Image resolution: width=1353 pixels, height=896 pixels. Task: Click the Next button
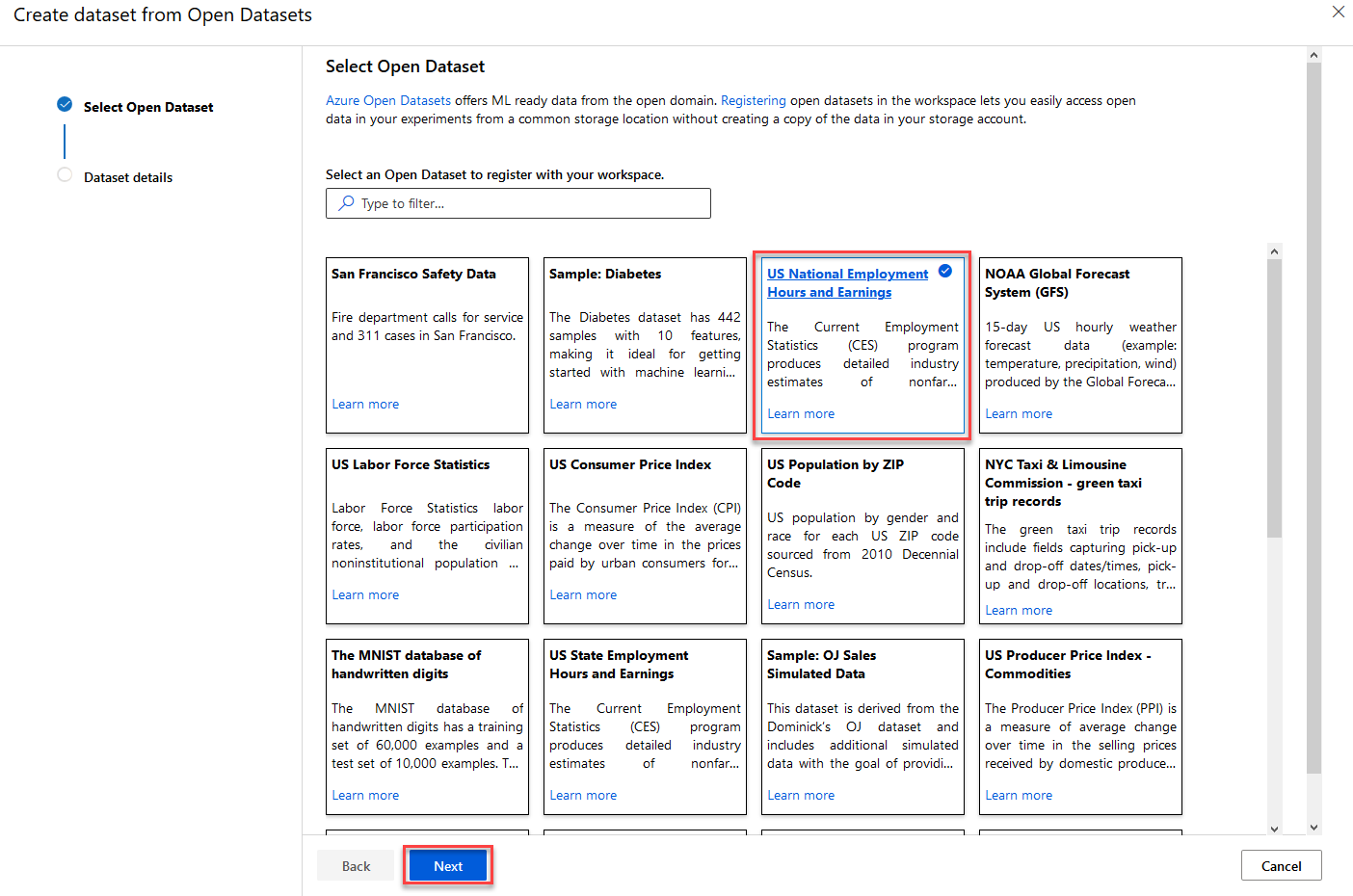click(x=448, y=865)
